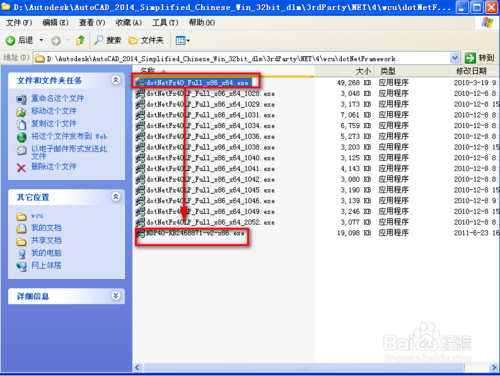Open the Search (搜索) toolbar button
The width and height of the screenshot is (500, 376).
[108, 40]
